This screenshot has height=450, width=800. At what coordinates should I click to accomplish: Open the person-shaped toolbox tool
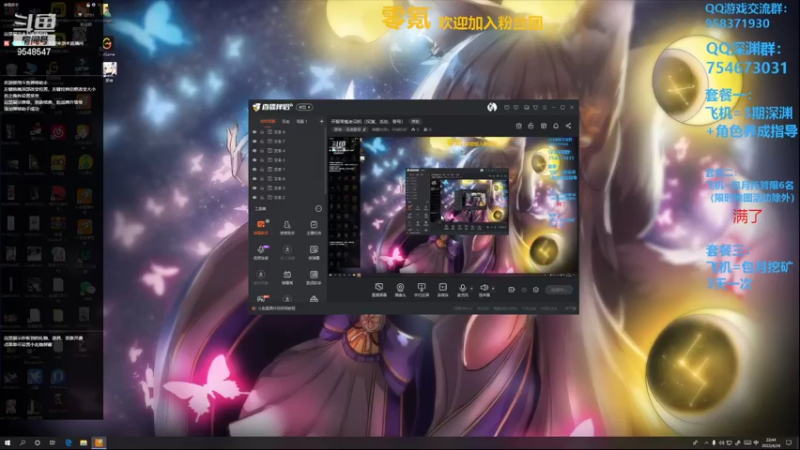coord(287,227)
